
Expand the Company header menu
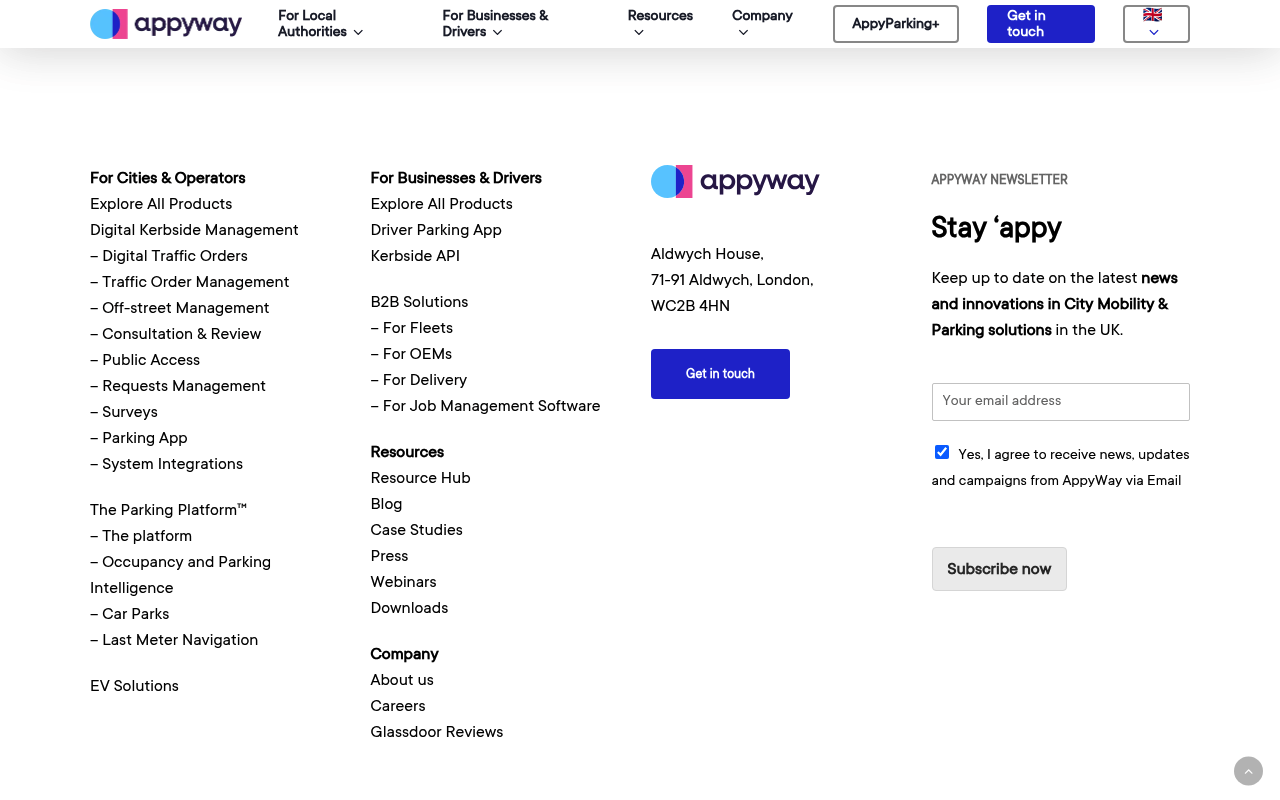pos(762,24)
